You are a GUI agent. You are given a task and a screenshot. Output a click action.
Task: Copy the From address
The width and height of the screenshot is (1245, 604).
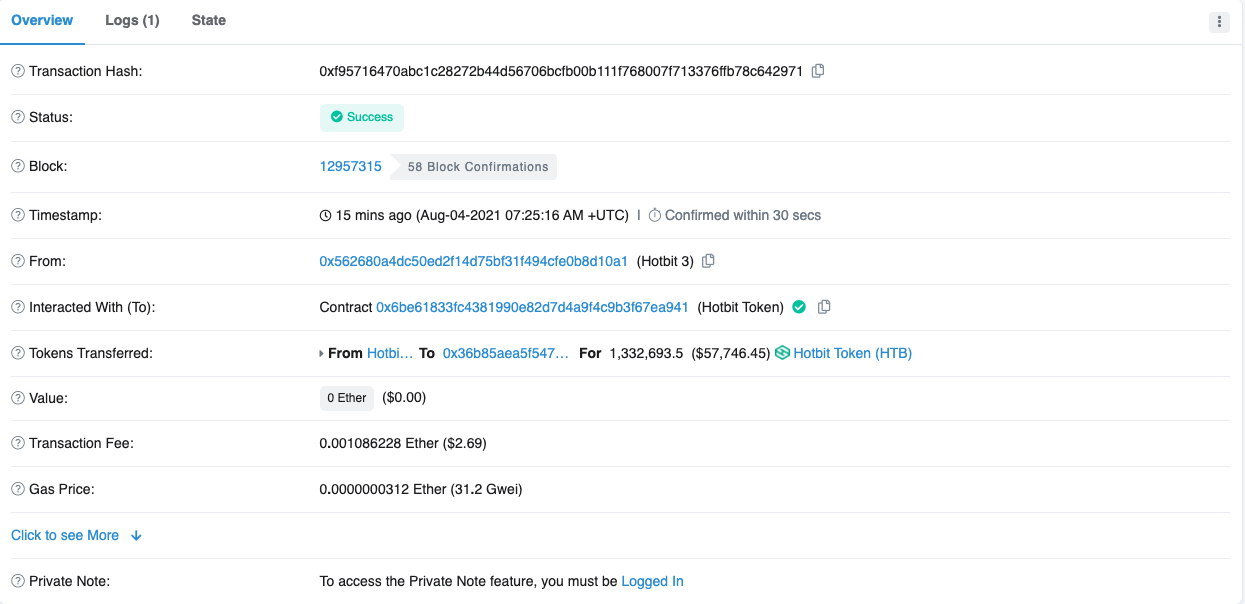pyautogui.click(x=708, y=261)
